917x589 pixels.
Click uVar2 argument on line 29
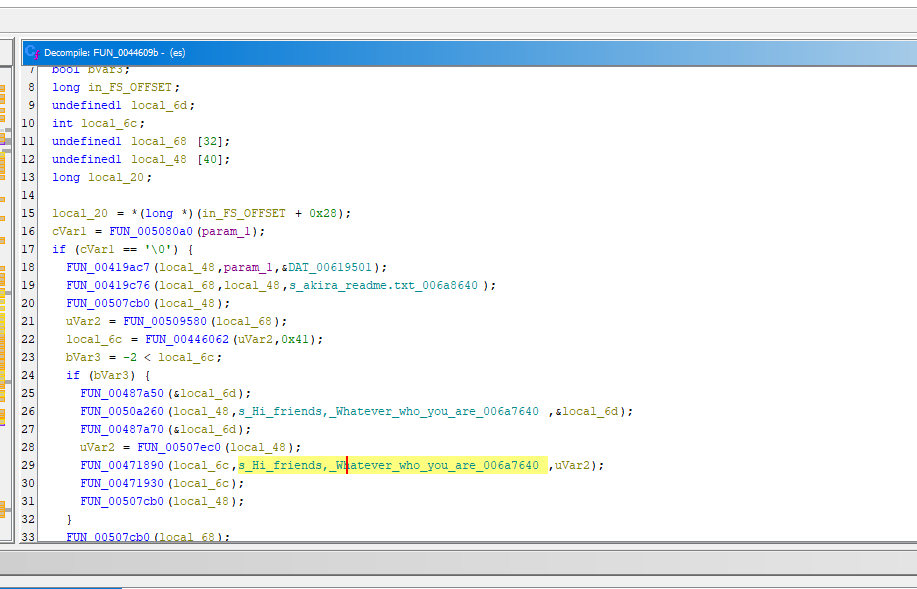pos(572,466)
